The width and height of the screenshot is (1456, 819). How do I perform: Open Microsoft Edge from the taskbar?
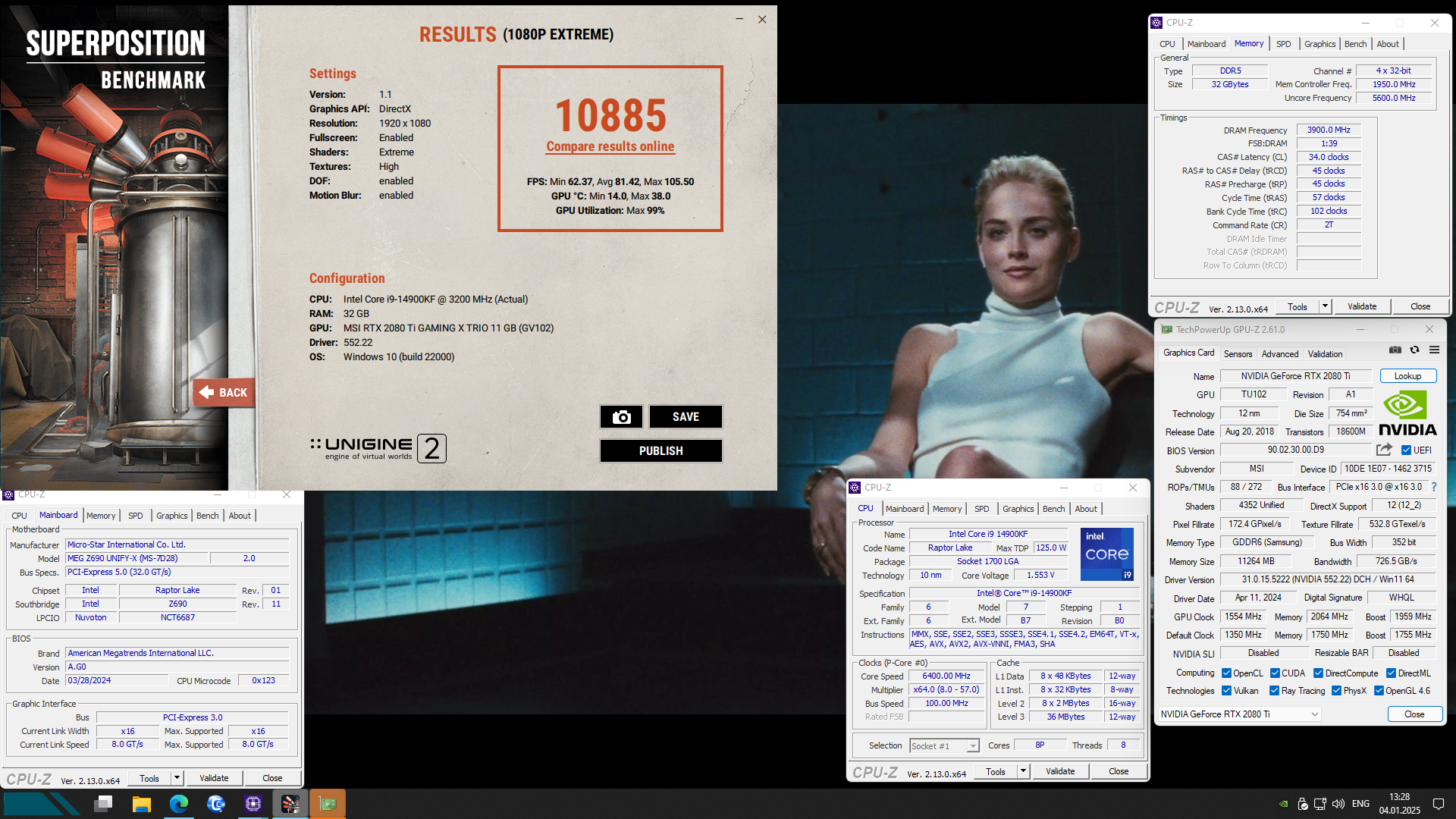179,804
